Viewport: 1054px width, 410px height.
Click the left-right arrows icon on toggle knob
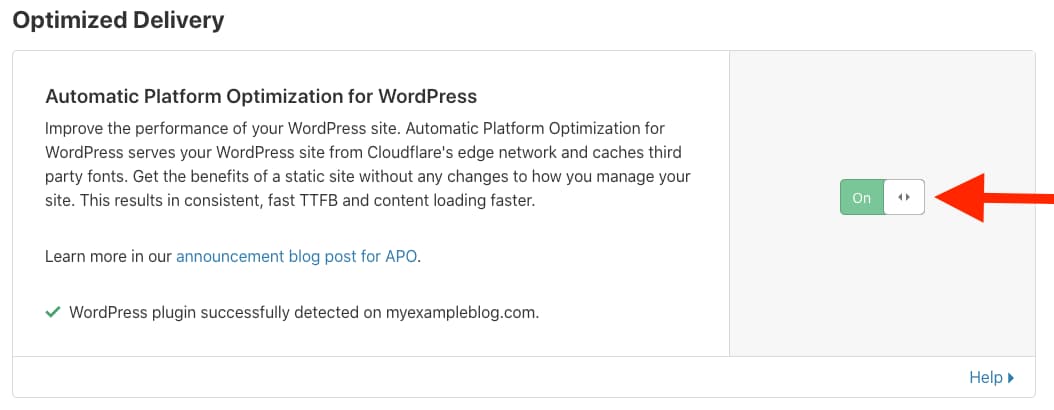click(x=904, y=198)
